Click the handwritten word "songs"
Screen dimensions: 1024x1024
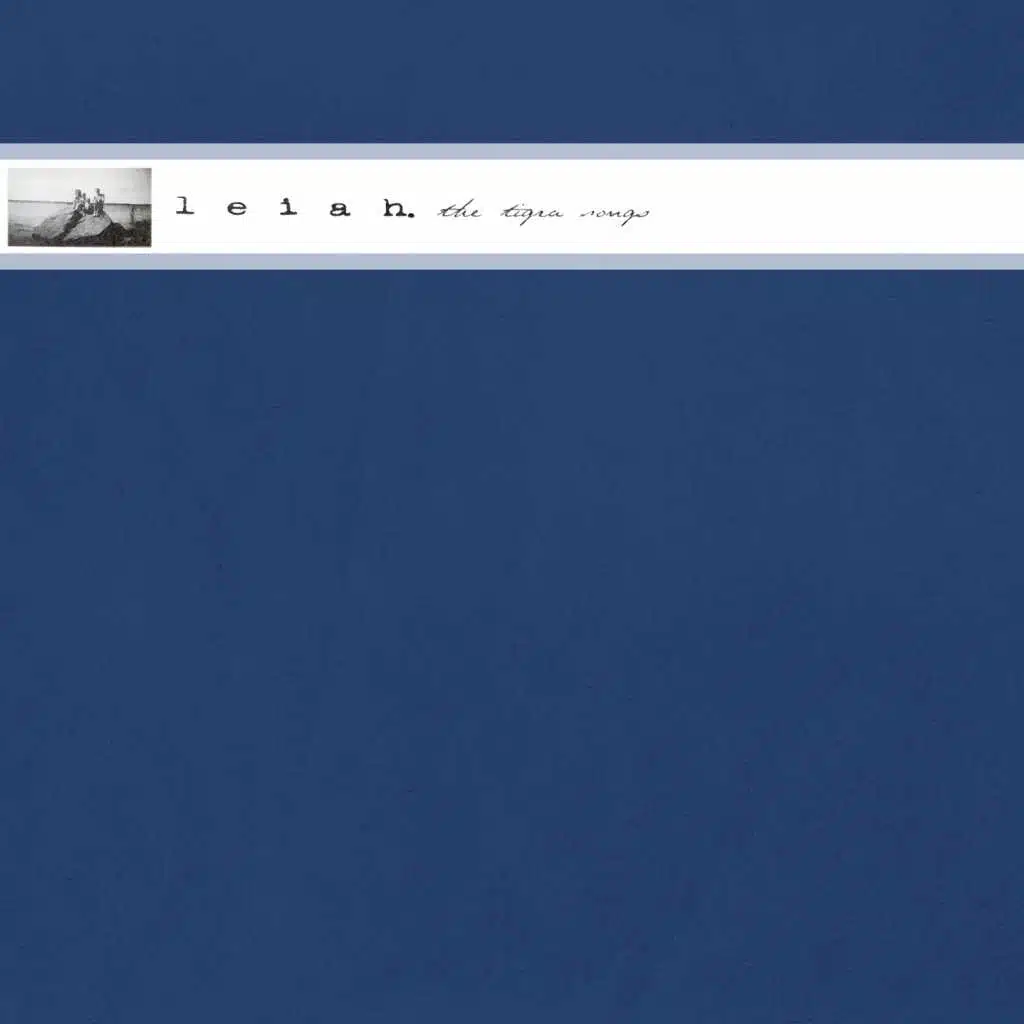coord(614,214)
